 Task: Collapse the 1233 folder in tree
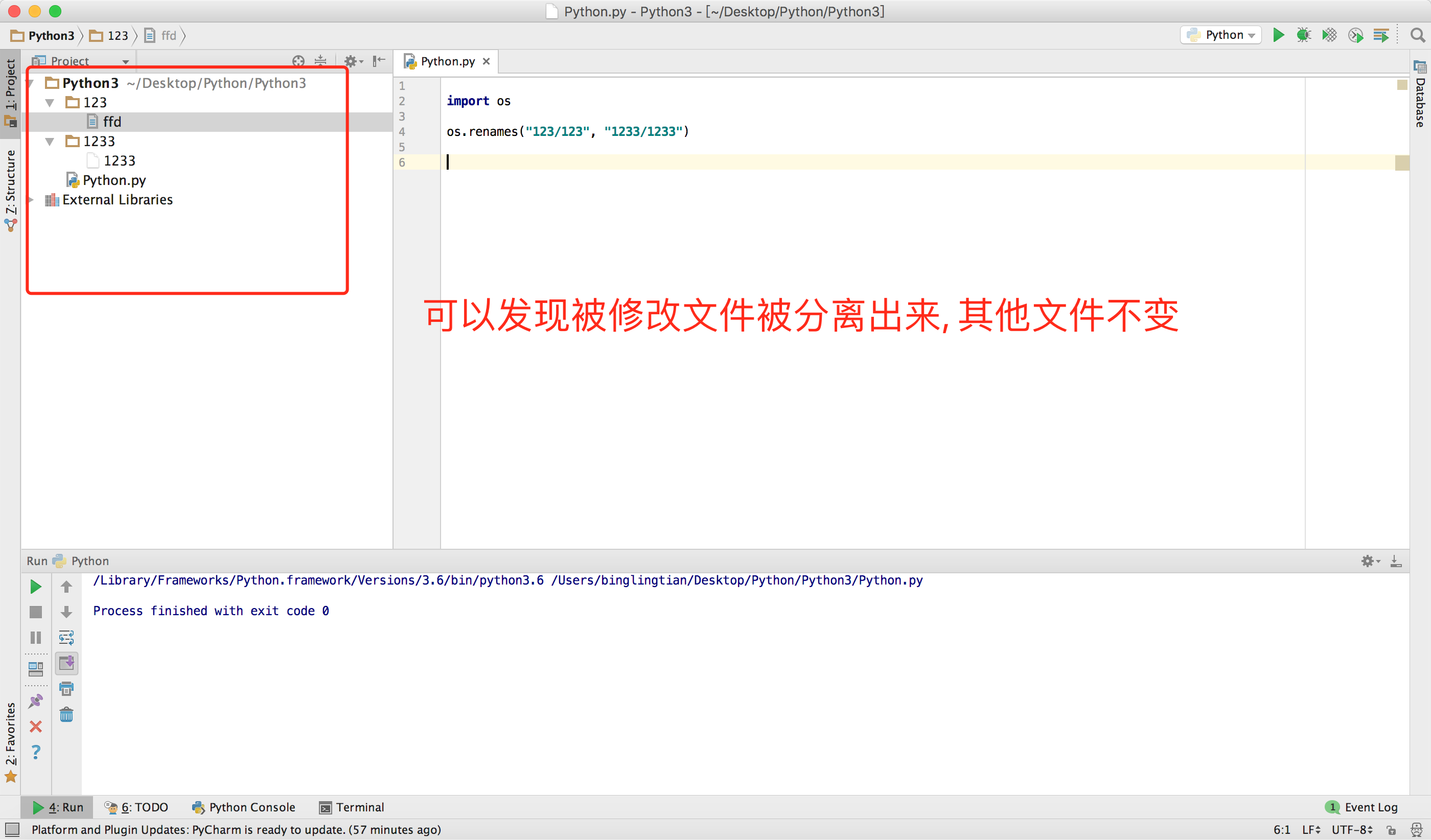50,142
